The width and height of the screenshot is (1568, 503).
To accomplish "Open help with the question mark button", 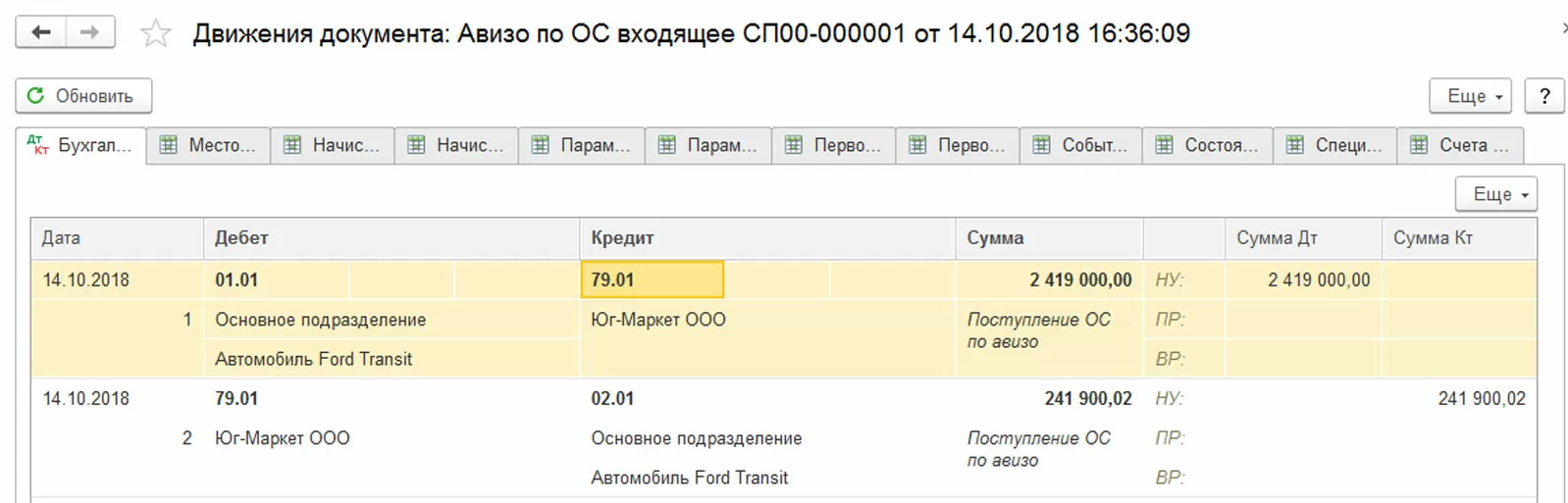I will point(1544,96).
